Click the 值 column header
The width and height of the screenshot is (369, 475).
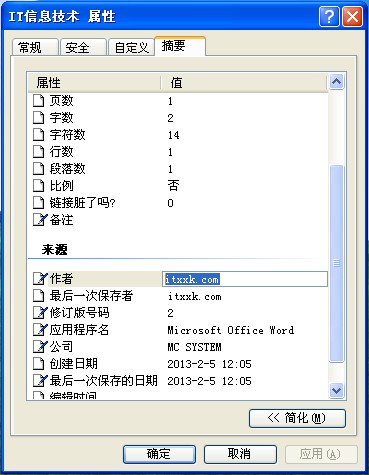[x=244, y=83]
